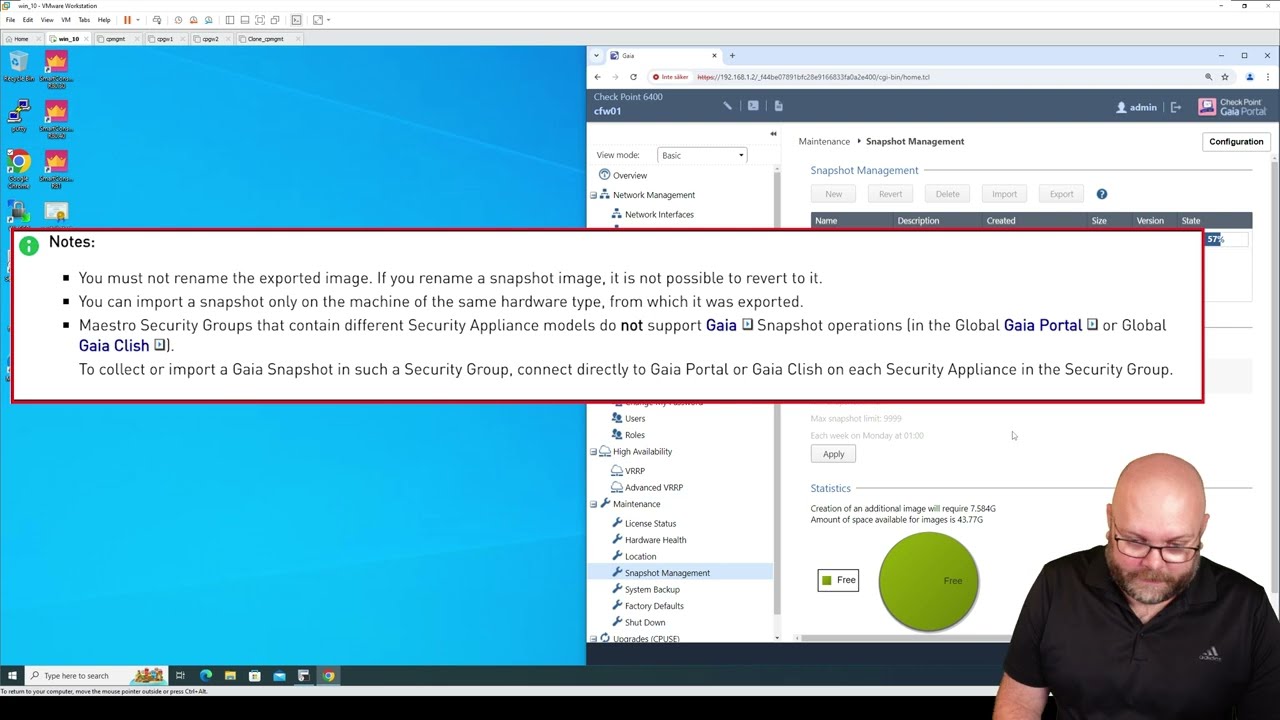Bookmark this page with star icon

[x=1225, y=77]
